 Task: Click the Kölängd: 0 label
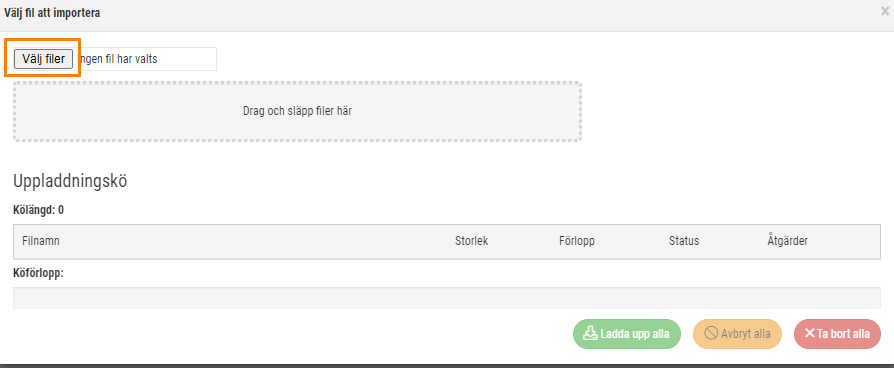point(38,210)
